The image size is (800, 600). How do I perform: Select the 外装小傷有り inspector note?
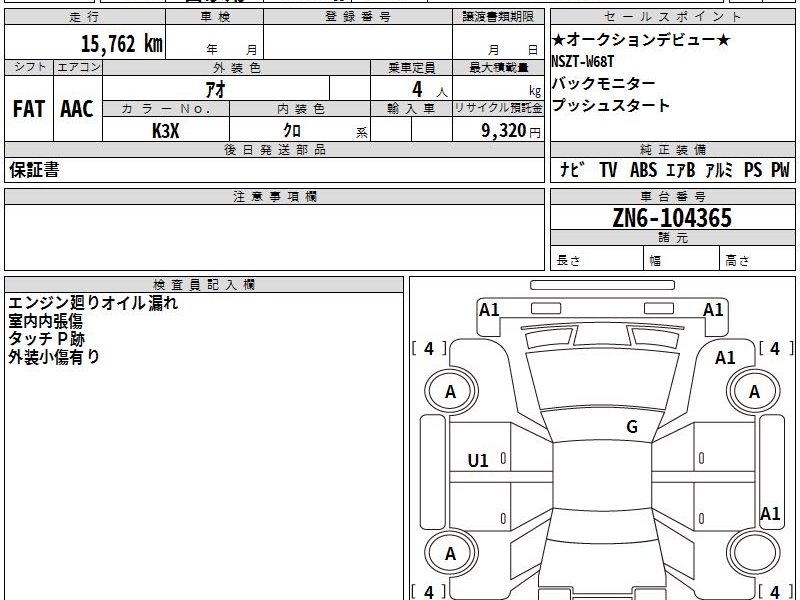click(x=54, y=357)
